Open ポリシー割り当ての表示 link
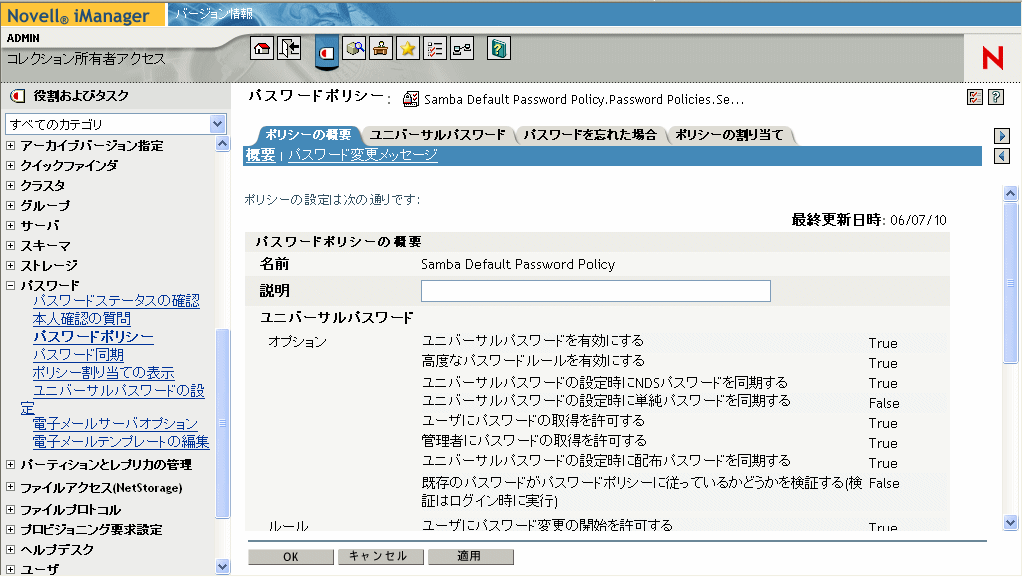Viewport: 1022px width, 577px height. [104, 373]
